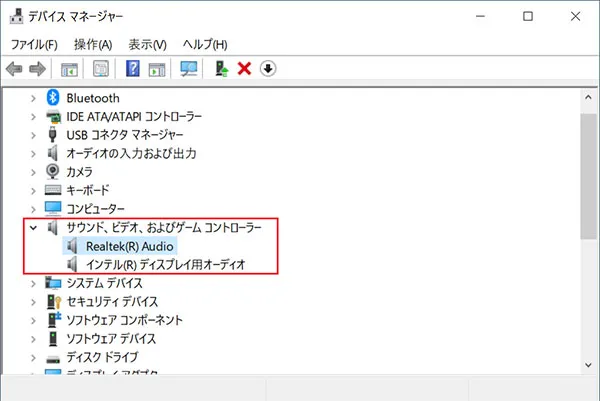Select the Realtek(R) Audio device text
Image resolution: width=600 pixels, height=401 pixels.
130,246
